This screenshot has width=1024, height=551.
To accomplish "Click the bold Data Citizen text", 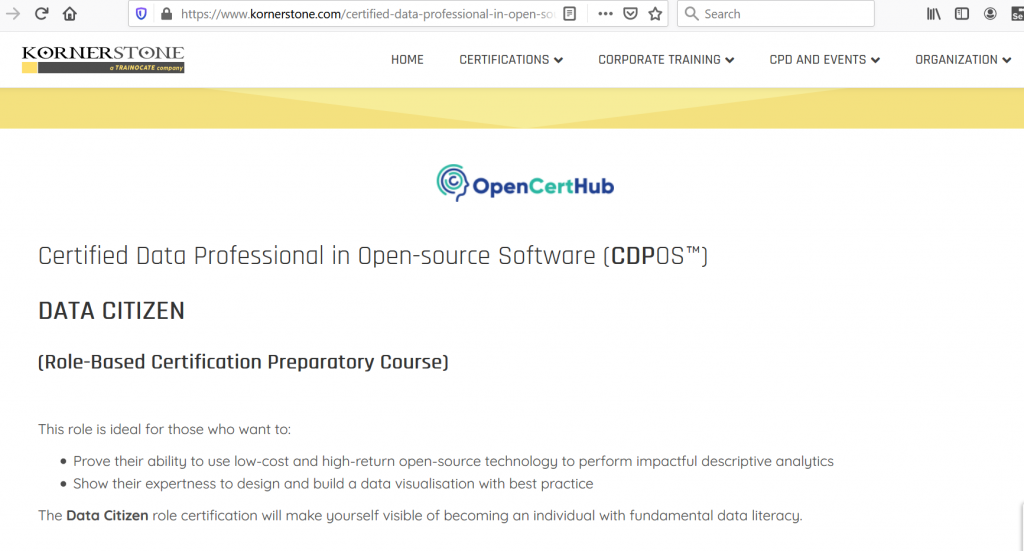I will tap(107, 515).
